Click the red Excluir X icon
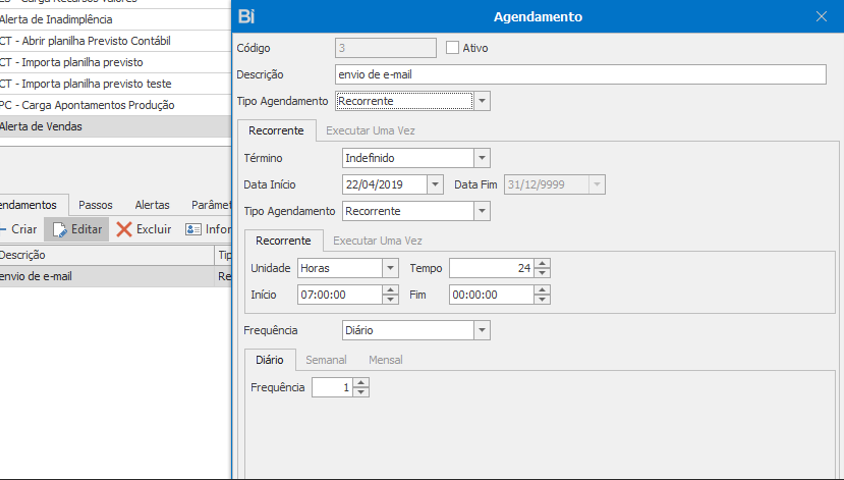Image resolution: width=844 pixels, height=480 pixels. (124, 230)
